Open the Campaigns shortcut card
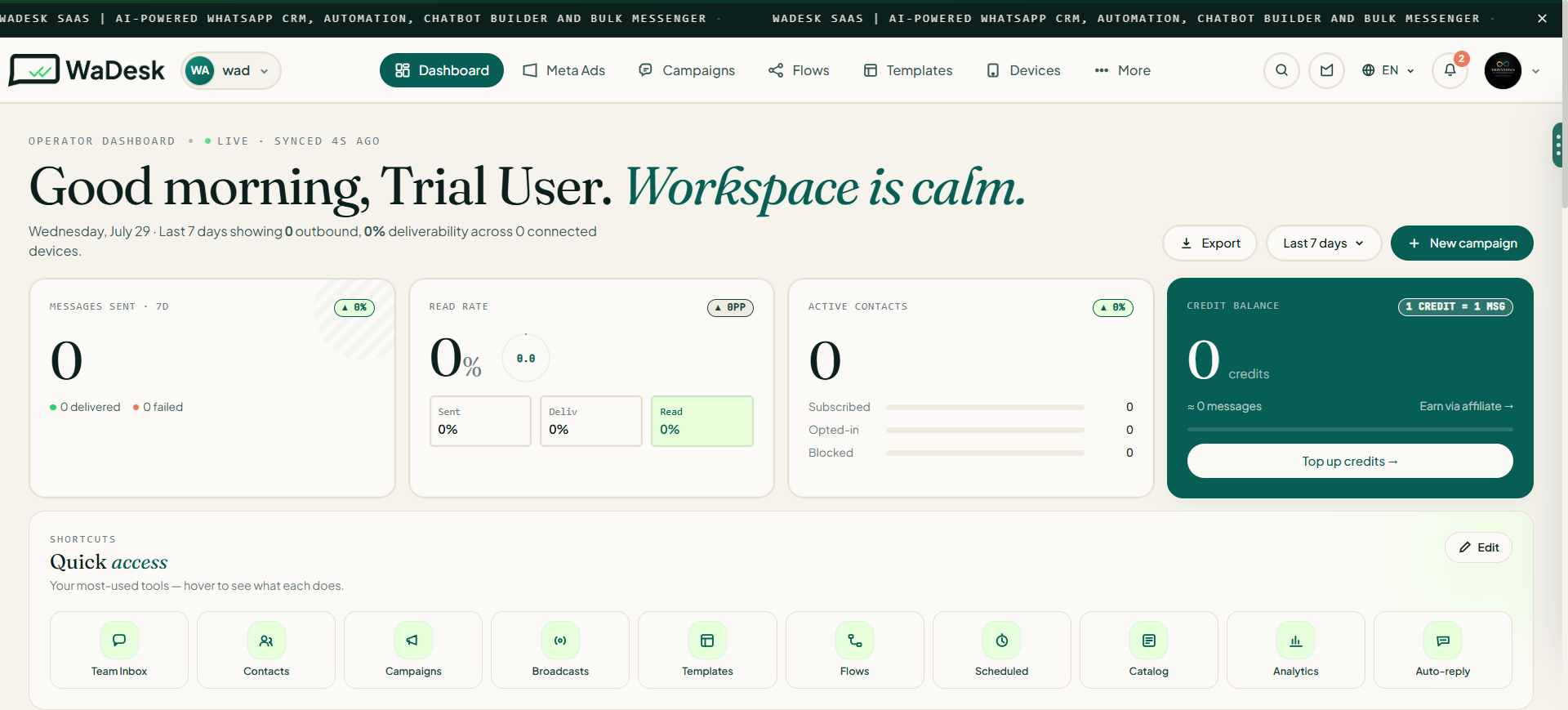 [413, 650]
